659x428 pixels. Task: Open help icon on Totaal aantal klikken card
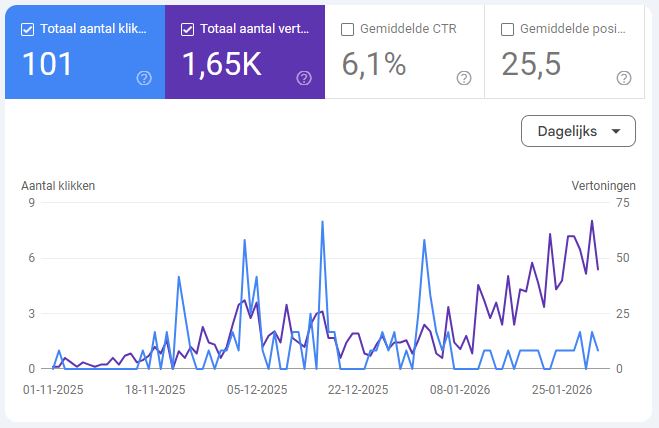tap(144, 78)
